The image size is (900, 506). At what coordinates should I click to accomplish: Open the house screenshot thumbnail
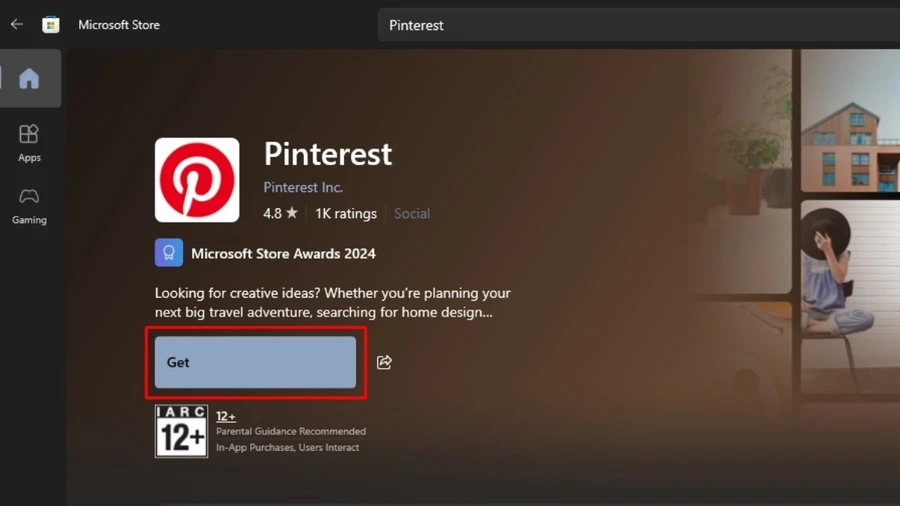(850, 120)
